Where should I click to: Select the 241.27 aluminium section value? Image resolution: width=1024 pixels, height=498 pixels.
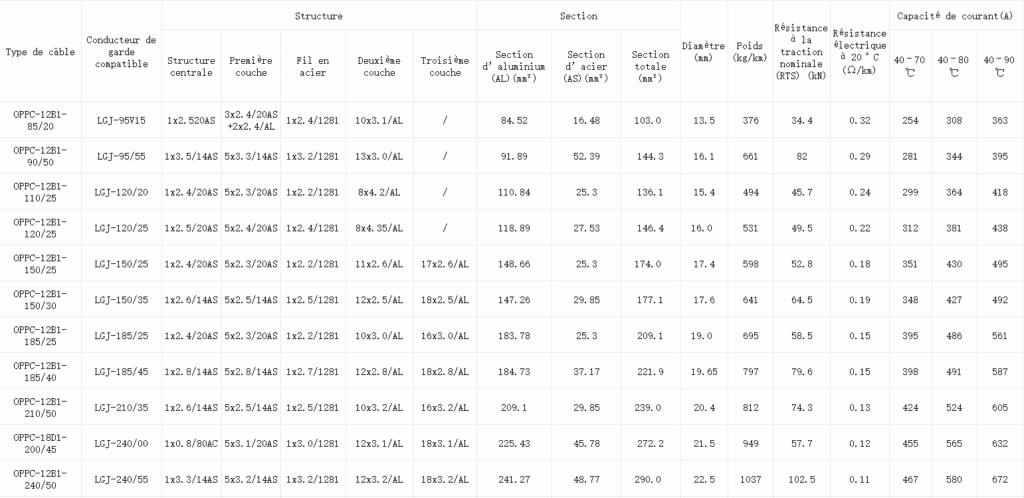tap(514, 479)
